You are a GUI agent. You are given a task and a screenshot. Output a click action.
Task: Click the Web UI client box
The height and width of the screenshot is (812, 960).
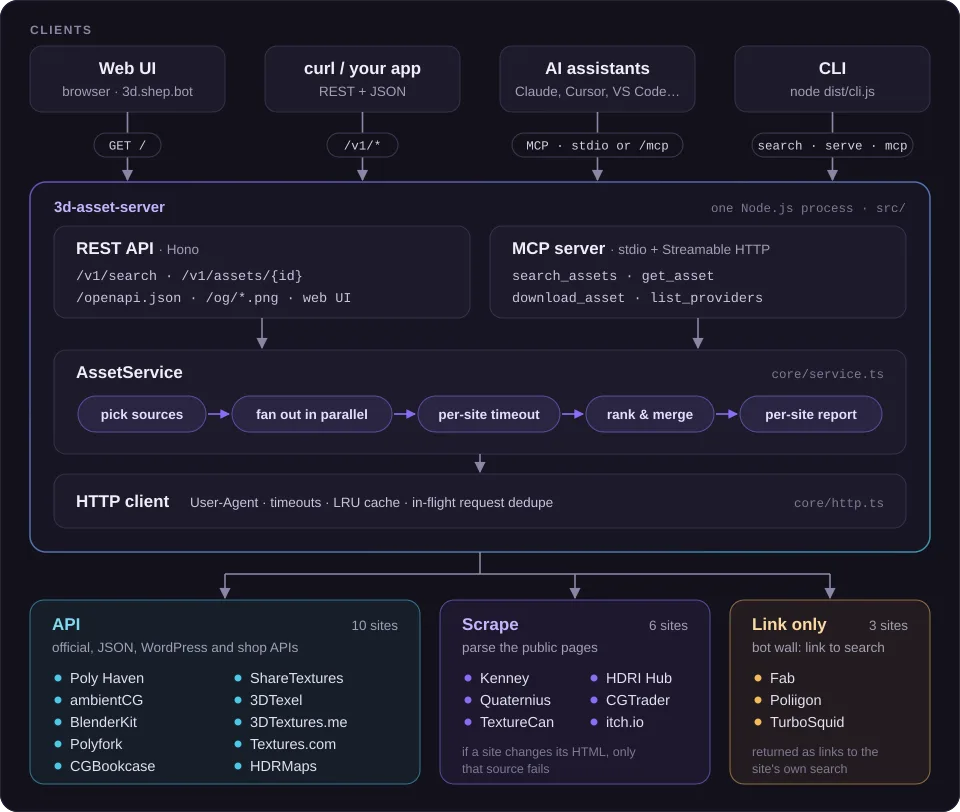click(x=127, y=79)
